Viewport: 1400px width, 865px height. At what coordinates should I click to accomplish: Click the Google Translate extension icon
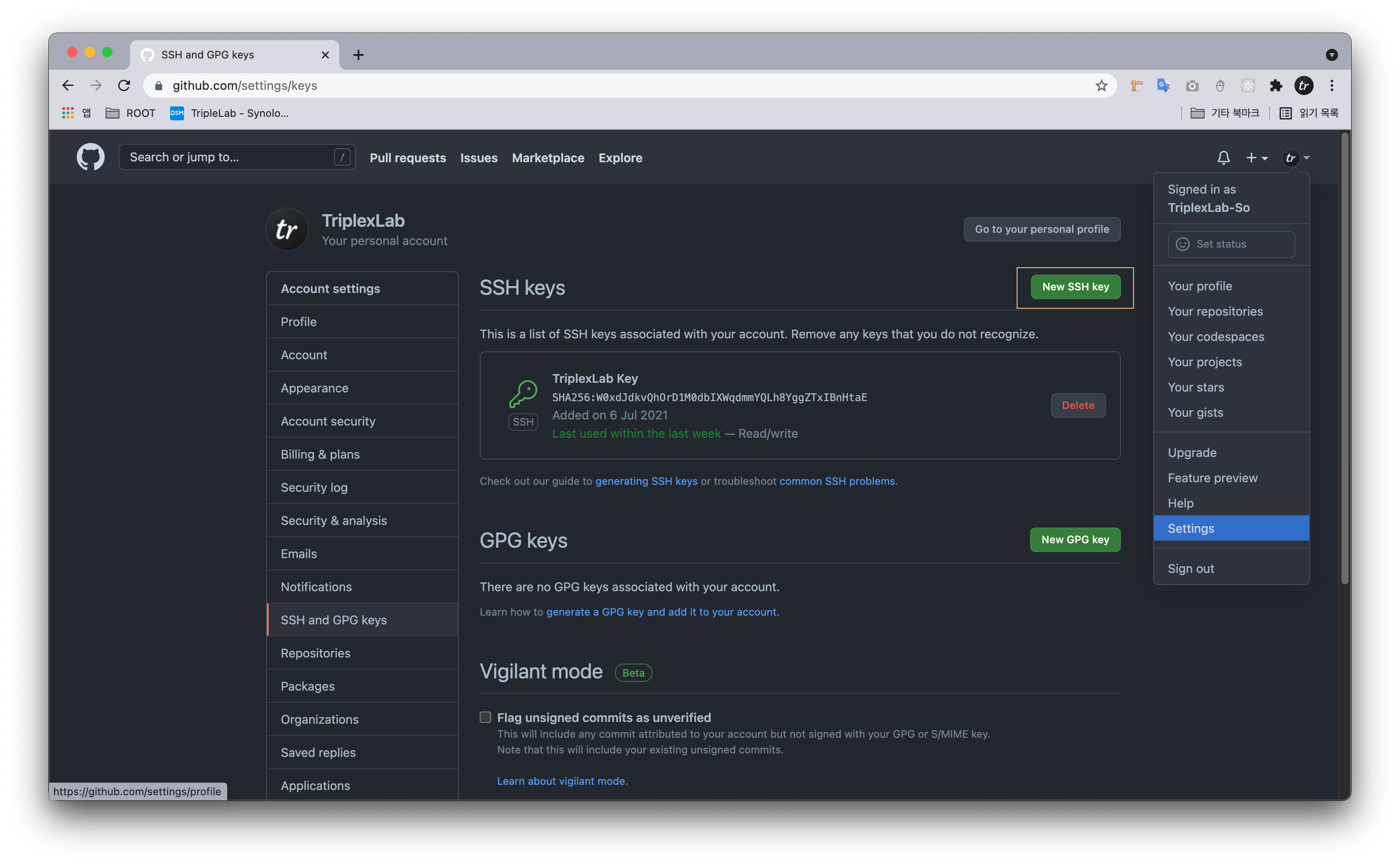1163,86
